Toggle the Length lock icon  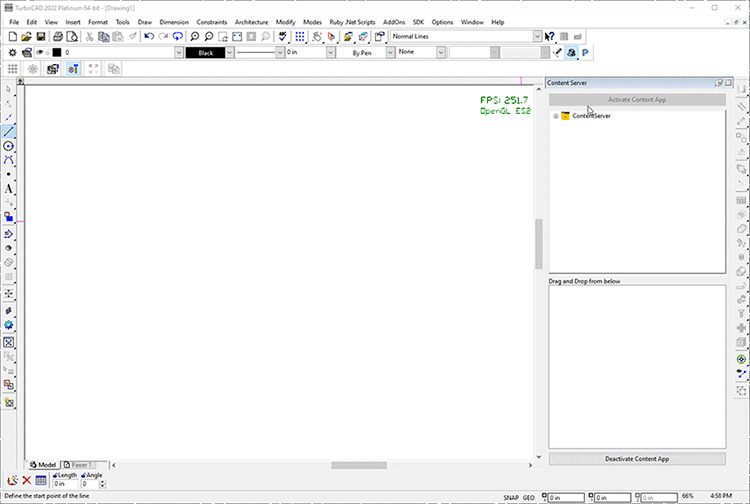coord(55,476)
